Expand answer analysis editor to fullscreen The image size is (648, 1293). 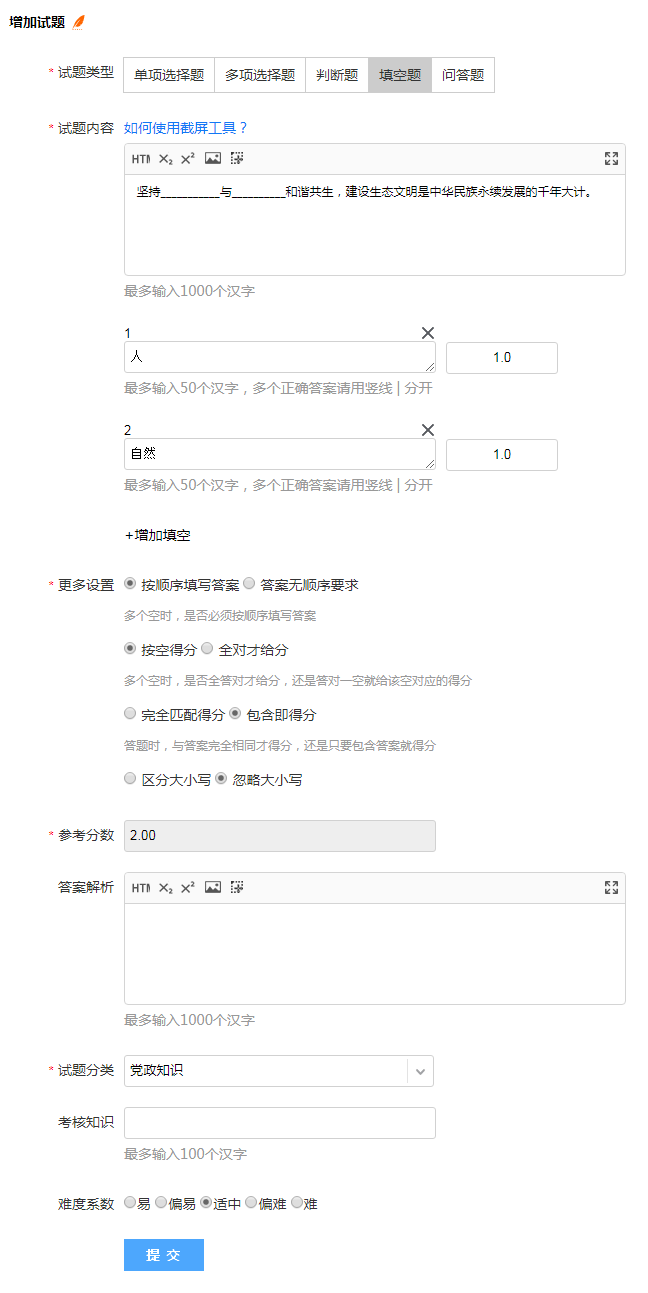pos(611,888)
